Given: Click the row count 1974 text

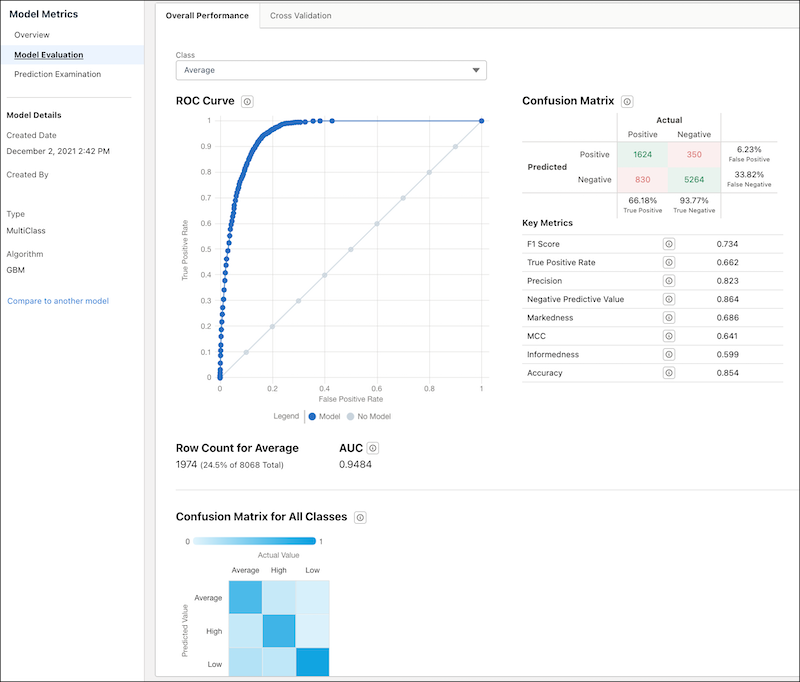Looking at the screenshot, I should tap(186, 465).
